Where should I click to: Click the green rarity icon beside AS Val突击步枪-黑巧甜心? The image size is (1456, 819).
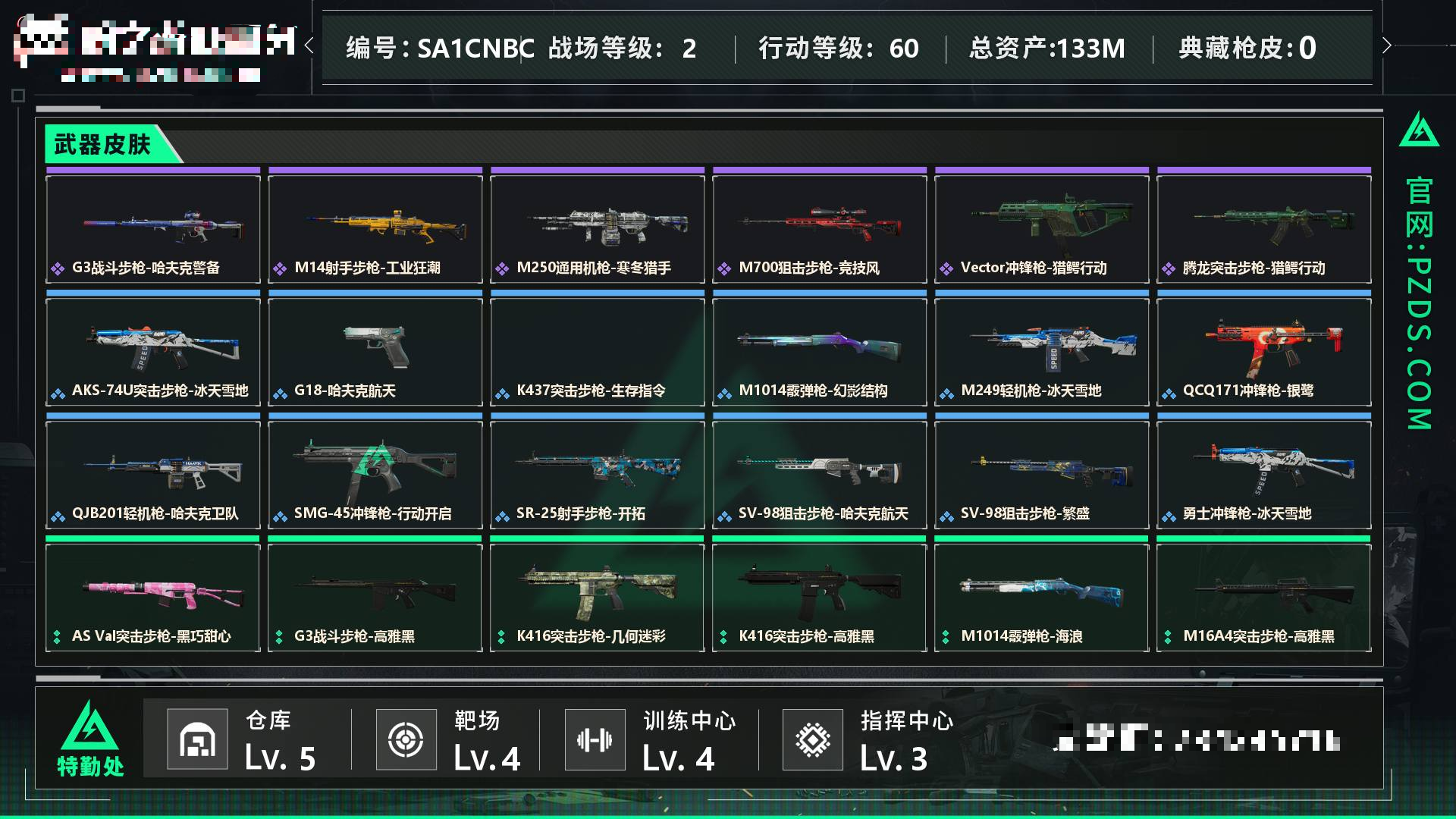[57, 637]
